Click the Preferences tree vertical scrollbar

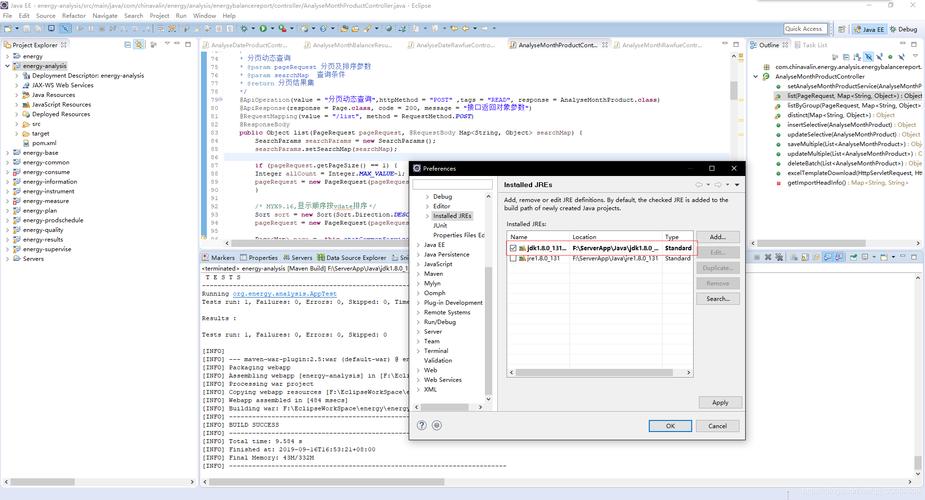[488, 330]
